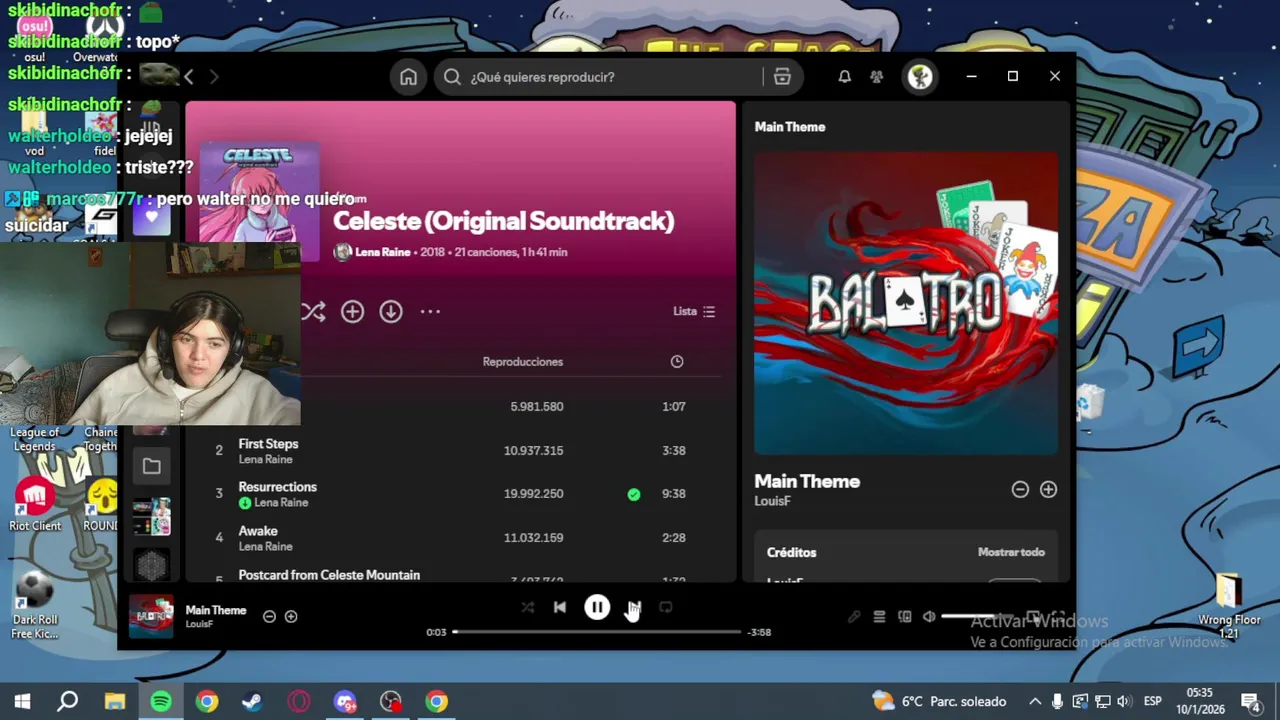Open the folder icon in Spotify sidebar

pyautogui.click(x=152, y=466)
